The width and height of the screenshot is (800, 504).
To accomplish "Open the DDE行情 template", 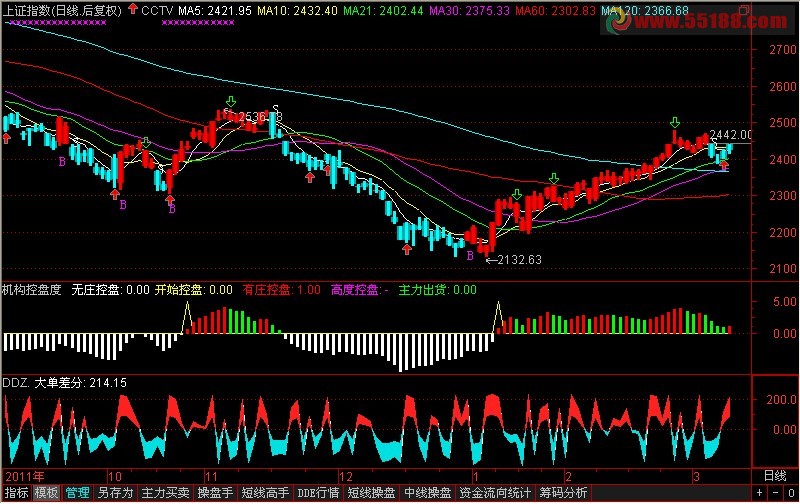I will click(x=318, y=493).
